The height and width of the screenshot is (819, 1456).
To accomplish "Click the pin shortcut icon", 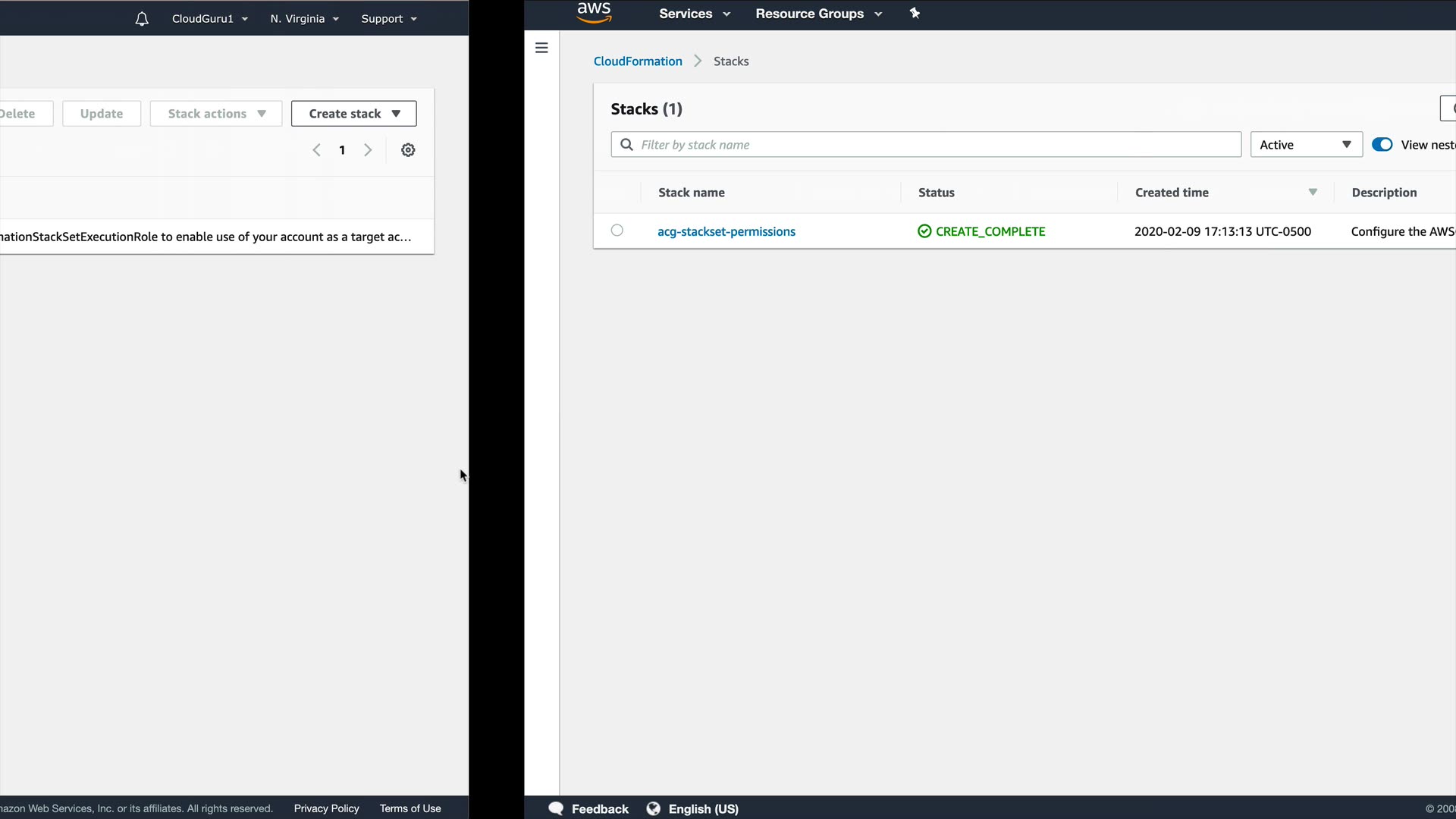I will tap(915, 13).
